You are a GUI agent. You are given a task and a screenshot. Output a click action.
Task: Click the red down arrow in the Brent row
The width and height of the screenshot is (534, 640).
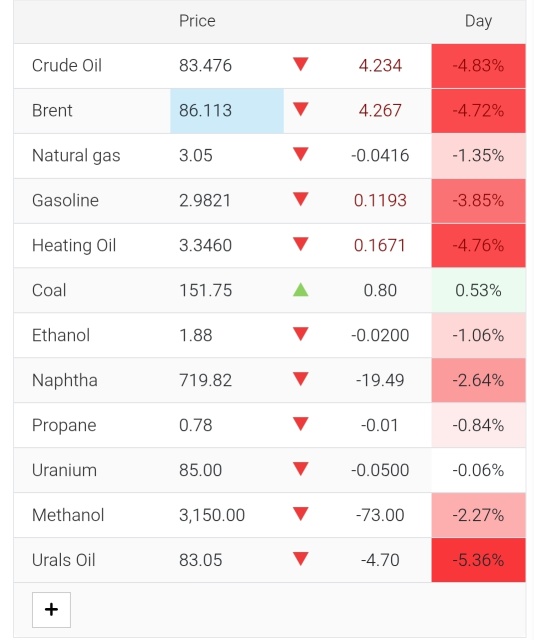tap(300, 109)
